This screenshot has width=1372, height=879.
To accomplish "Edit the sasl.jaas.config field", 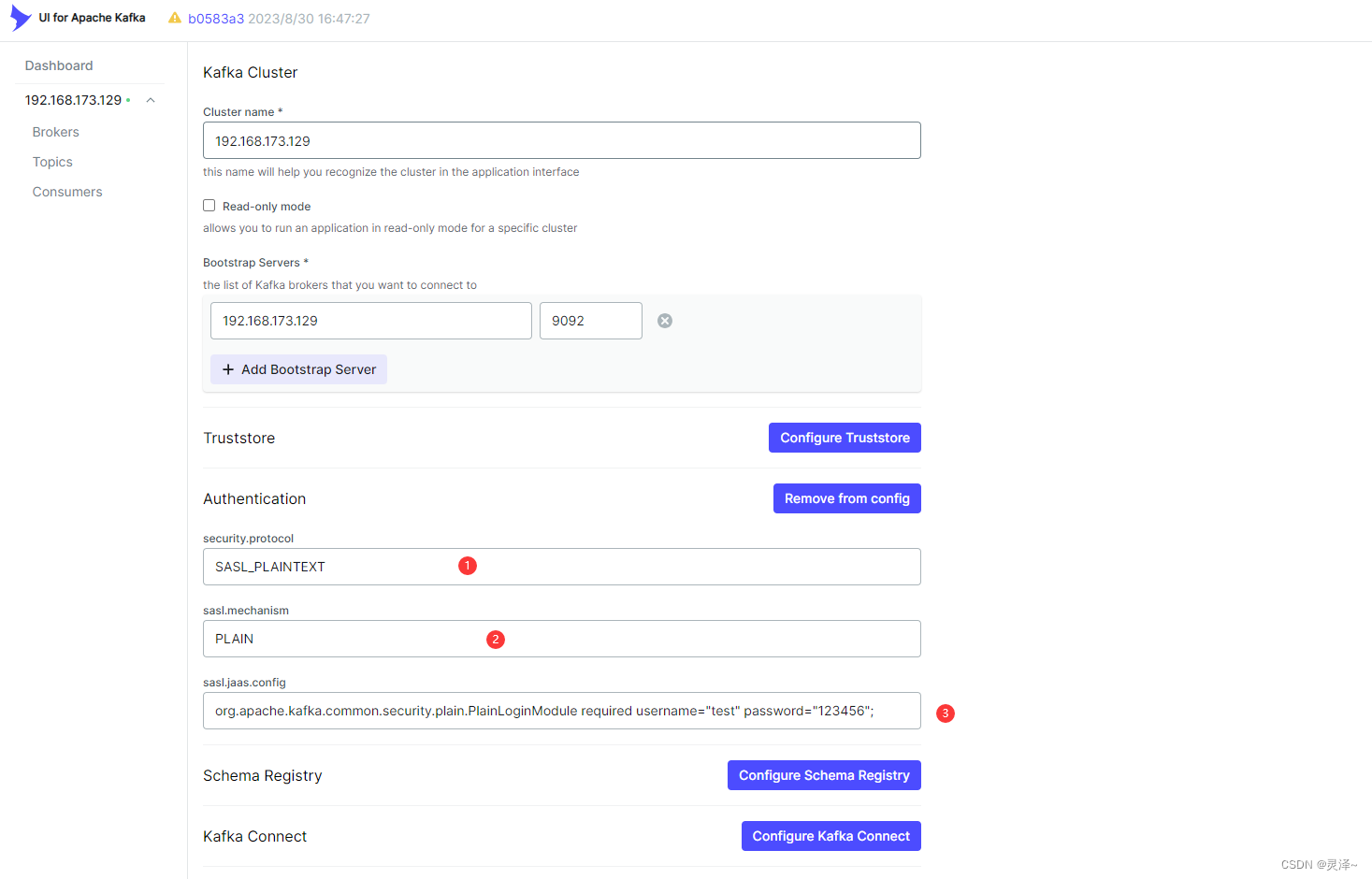I will click(562, 711).
